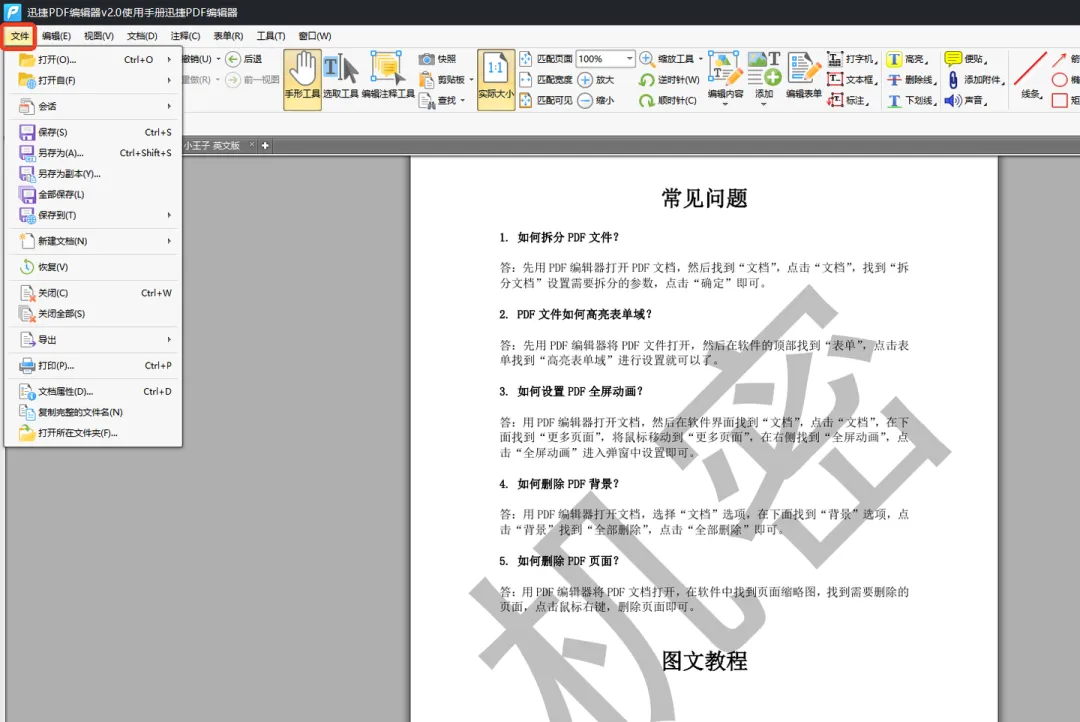Click the 常见问题 heading in document

tap(704, 198)
